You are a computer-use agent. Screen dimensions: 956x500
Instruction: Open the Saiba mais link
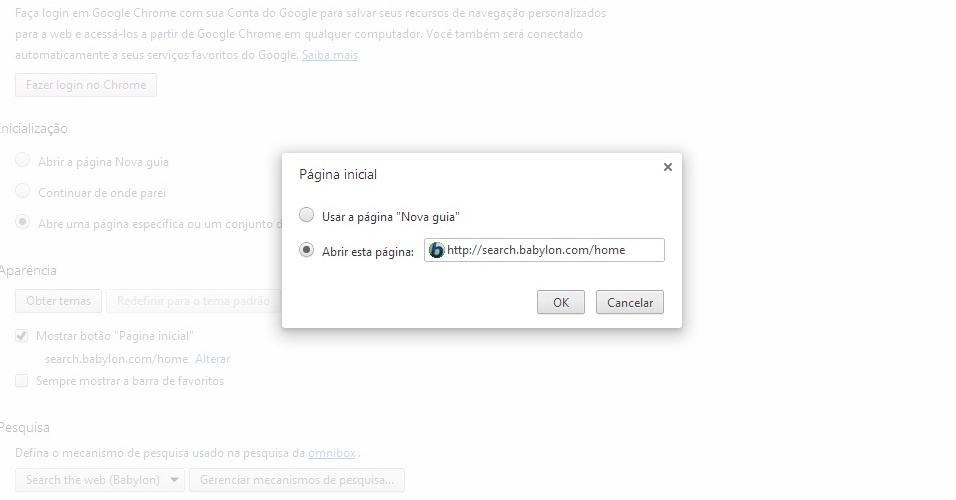330,55
